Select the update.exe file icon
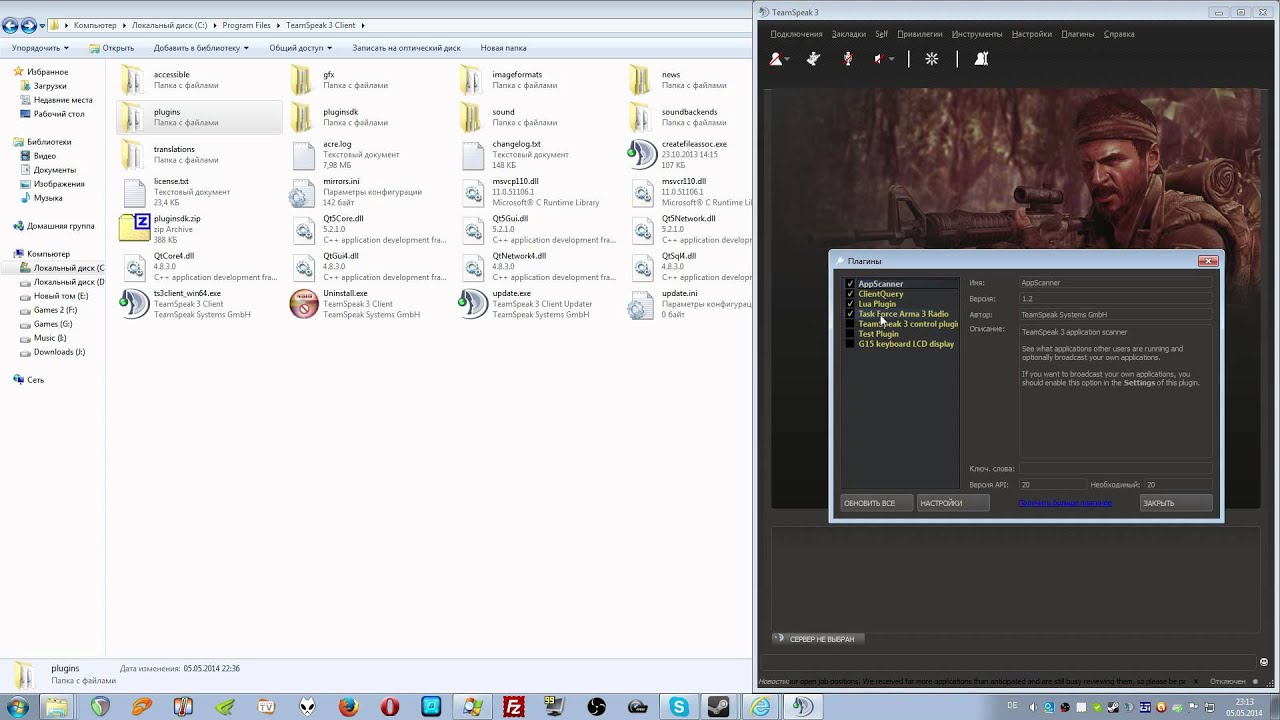Image resolution: width=1280 pixels, height=720 pixels. click(473, 304)
